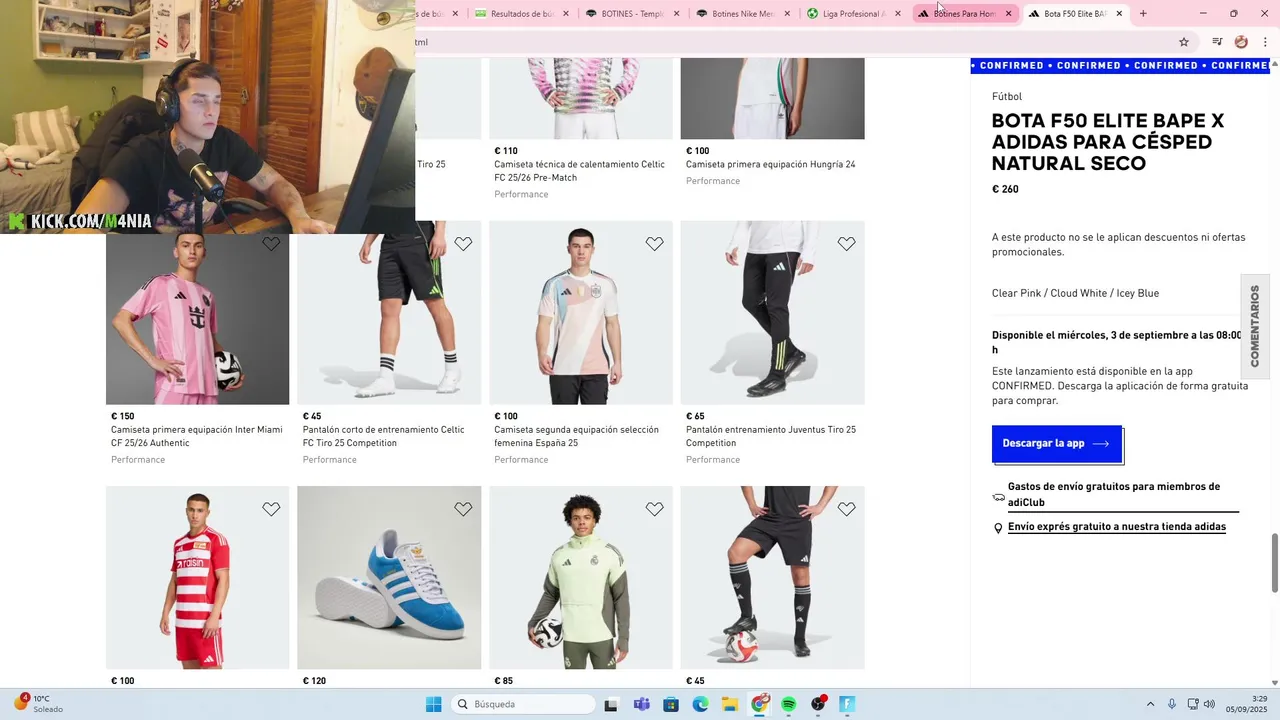Wishlist the €45 black shorts with football
This screenshot has height=720, width=1280.
pos(846,509)
